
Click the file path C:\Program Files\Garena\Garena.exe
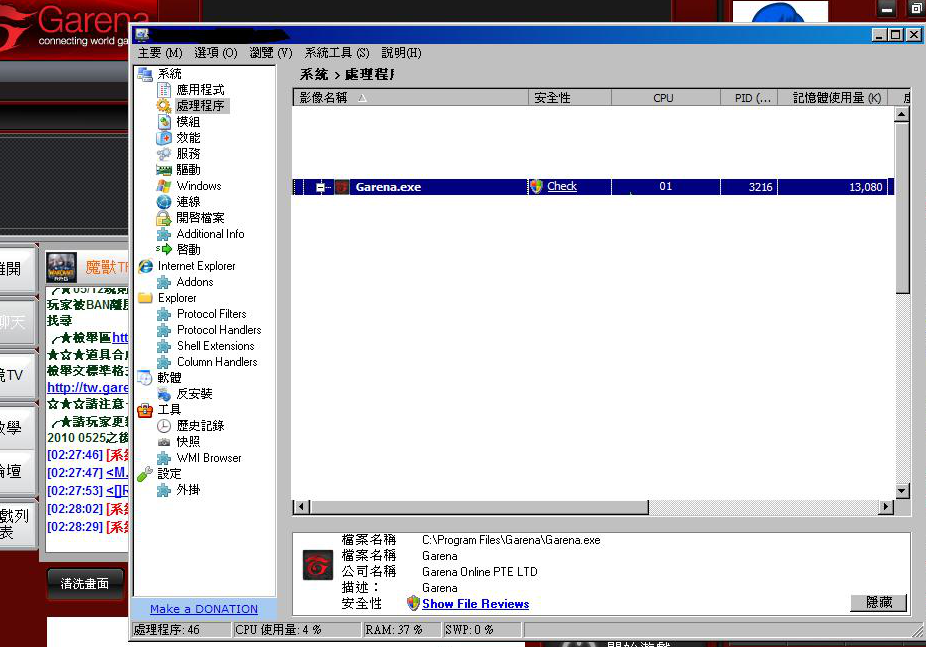click(511, 540)
